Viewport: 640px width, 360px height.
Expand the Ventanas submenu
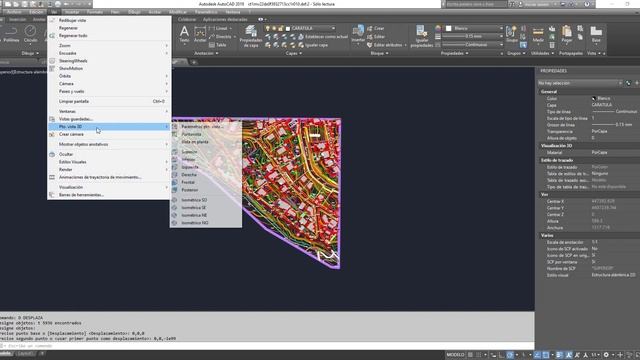(x=109, y=111)
